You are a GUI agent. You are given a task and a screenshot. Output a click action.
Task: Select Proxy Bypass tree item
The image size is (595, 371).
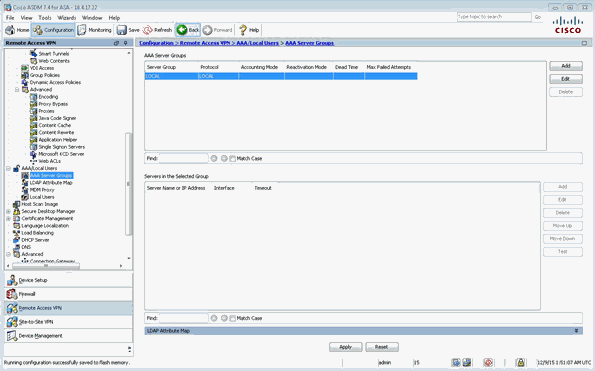pyautogui.click(x=53, y=104)
